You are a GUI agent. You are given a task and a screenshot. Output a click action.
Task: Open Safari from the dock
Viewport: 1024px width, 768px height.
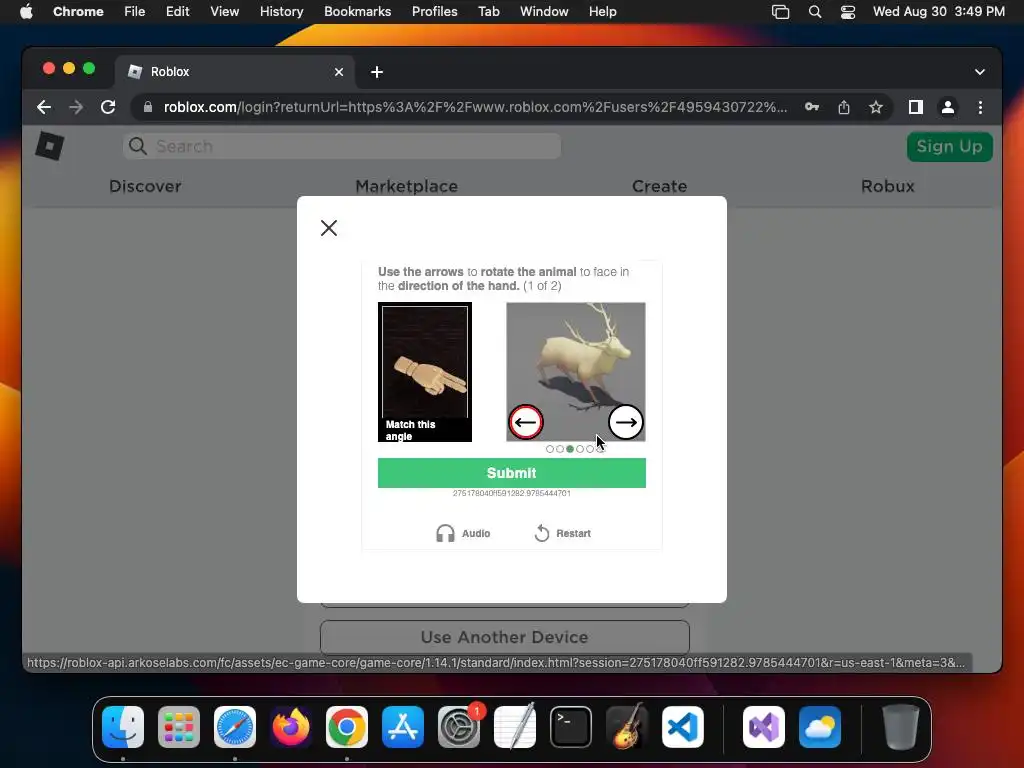(235, 727)
